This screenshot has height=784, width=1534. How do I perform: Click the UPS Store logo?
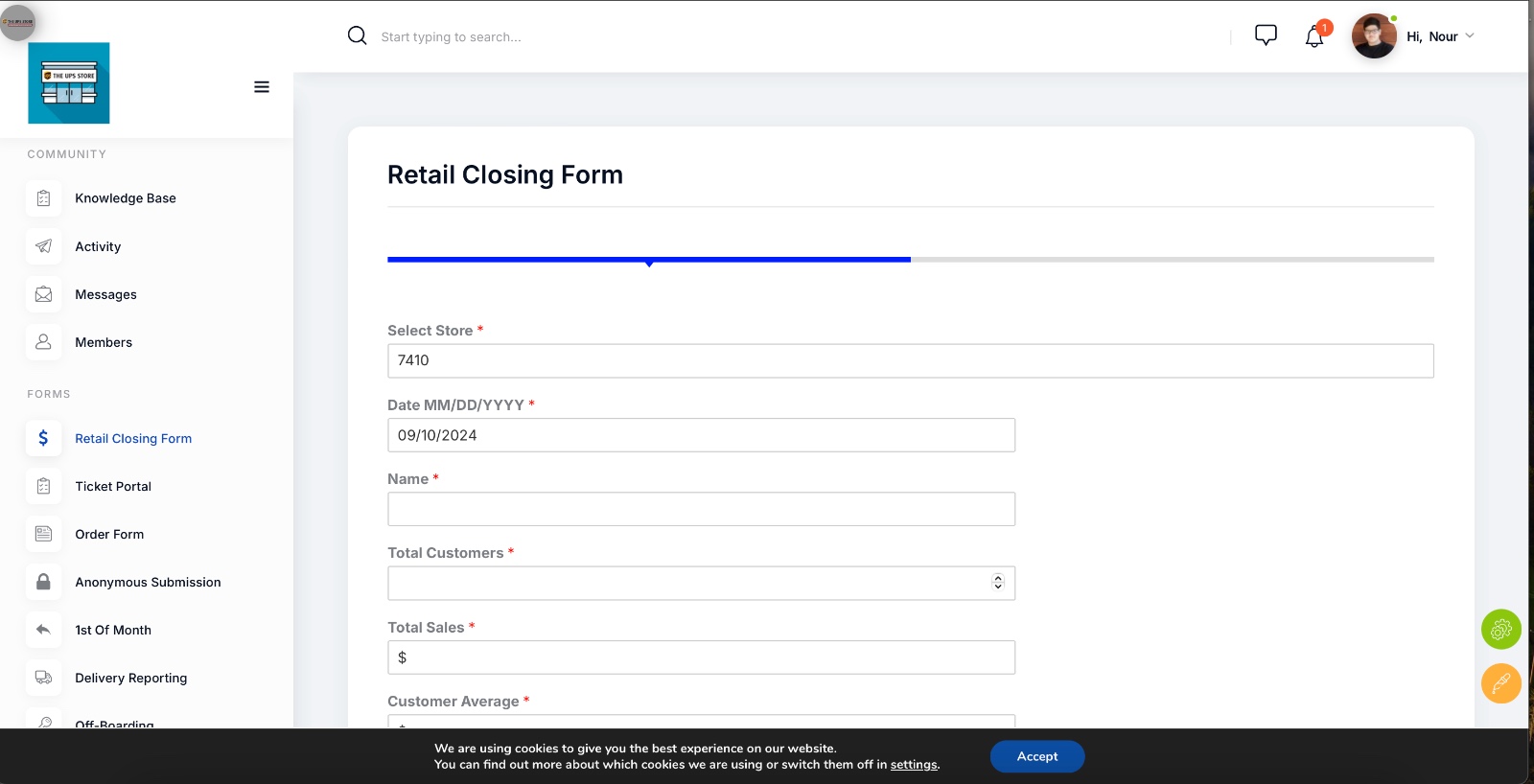tap(69, 83)
